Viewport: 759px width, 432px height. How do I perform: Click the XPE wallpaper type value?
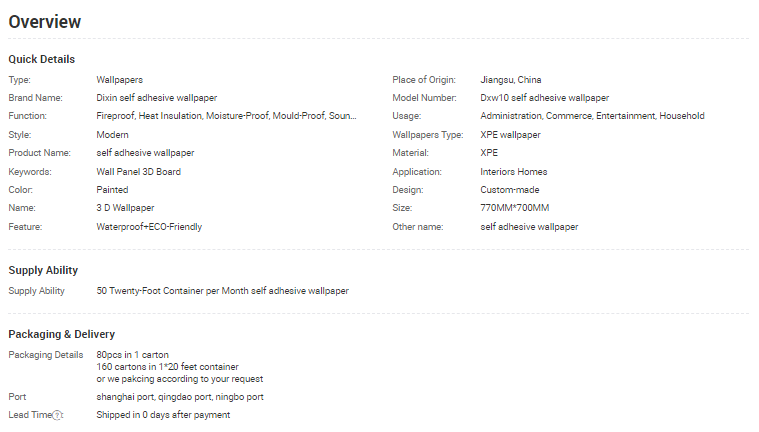pyautogui.click(x=510, y=134)
